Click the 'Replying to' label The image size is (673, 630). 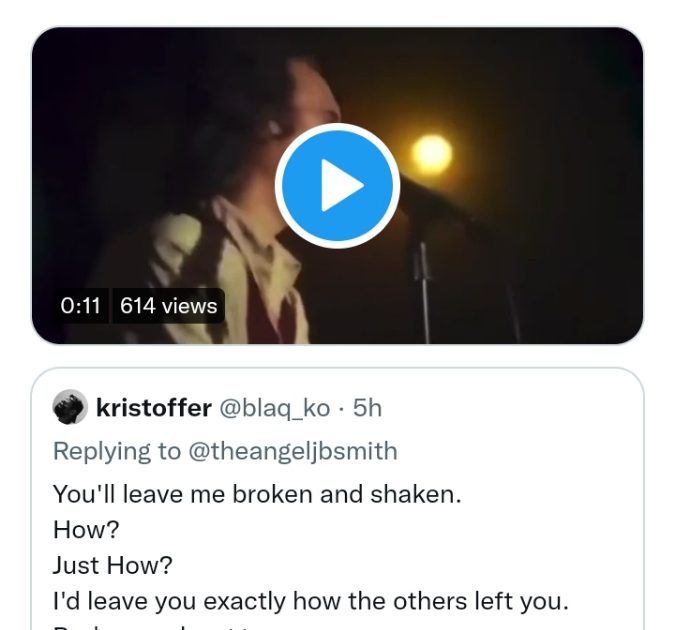pos(116,451)
